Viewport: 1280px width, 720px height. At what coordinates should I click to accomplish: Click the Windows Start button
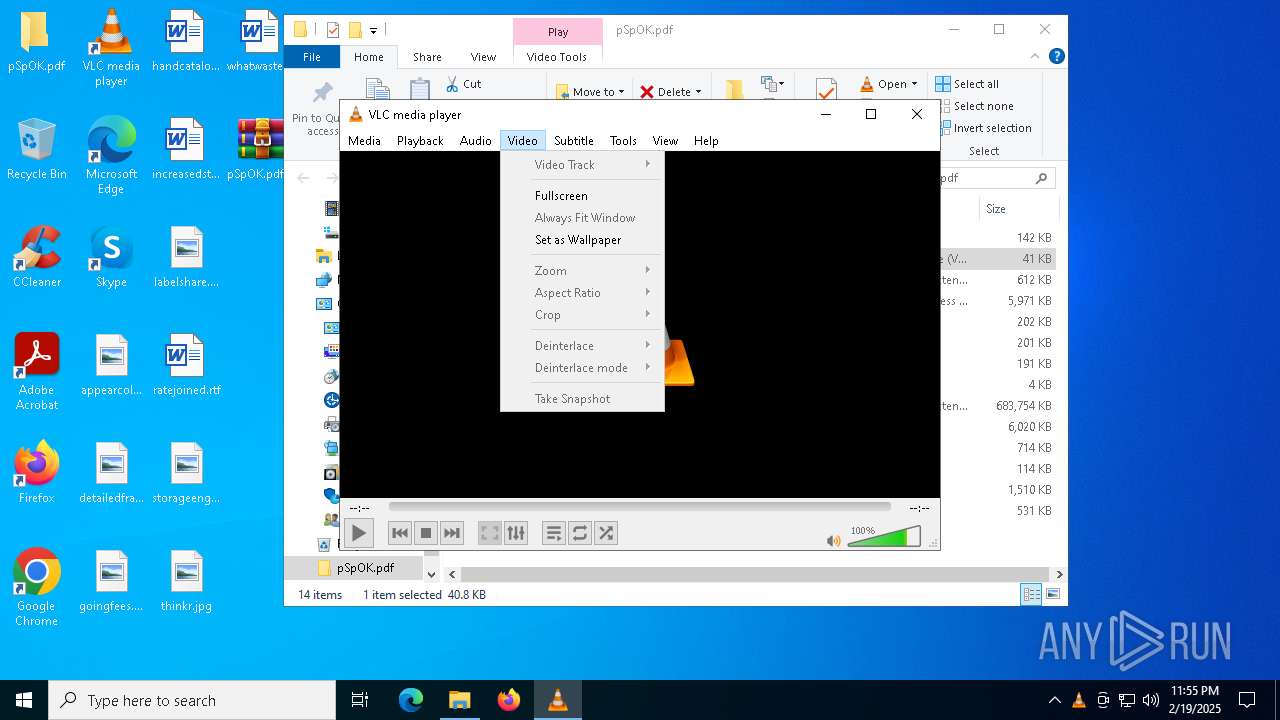pyautogui.click(x=24, y=700)
